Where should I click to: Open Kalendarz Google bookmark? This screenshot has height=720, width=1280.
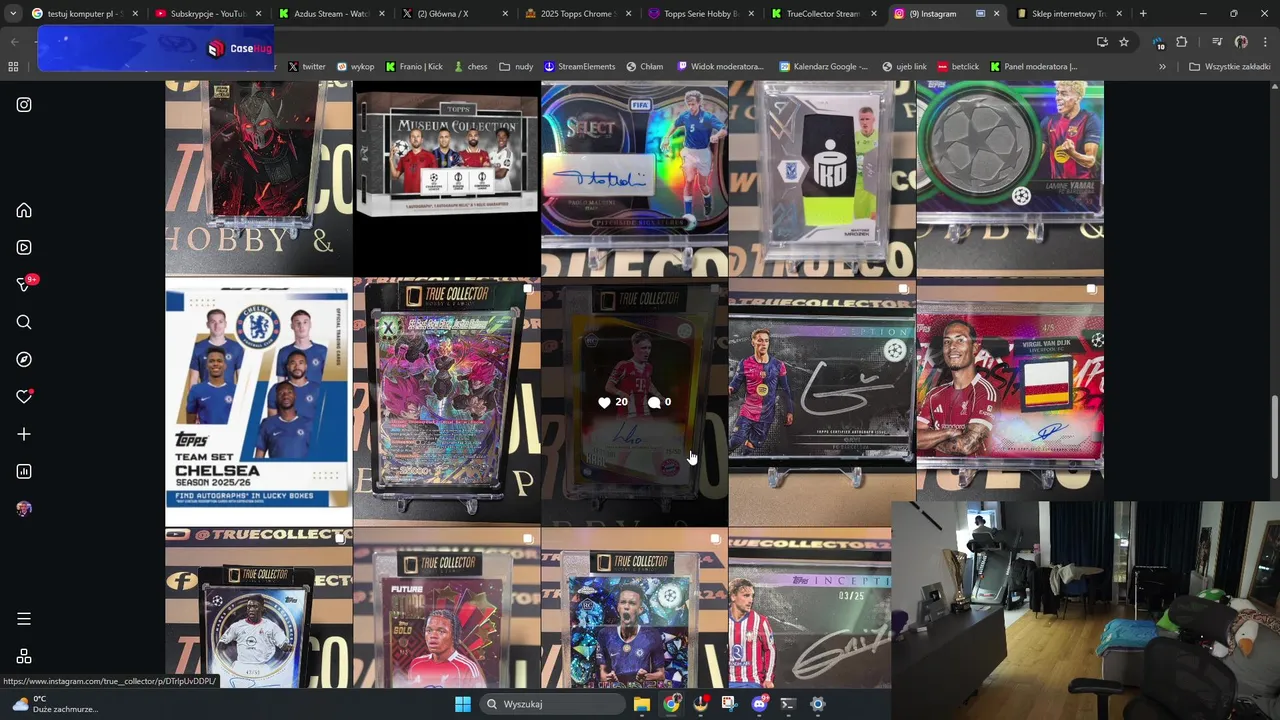[824, 67]
